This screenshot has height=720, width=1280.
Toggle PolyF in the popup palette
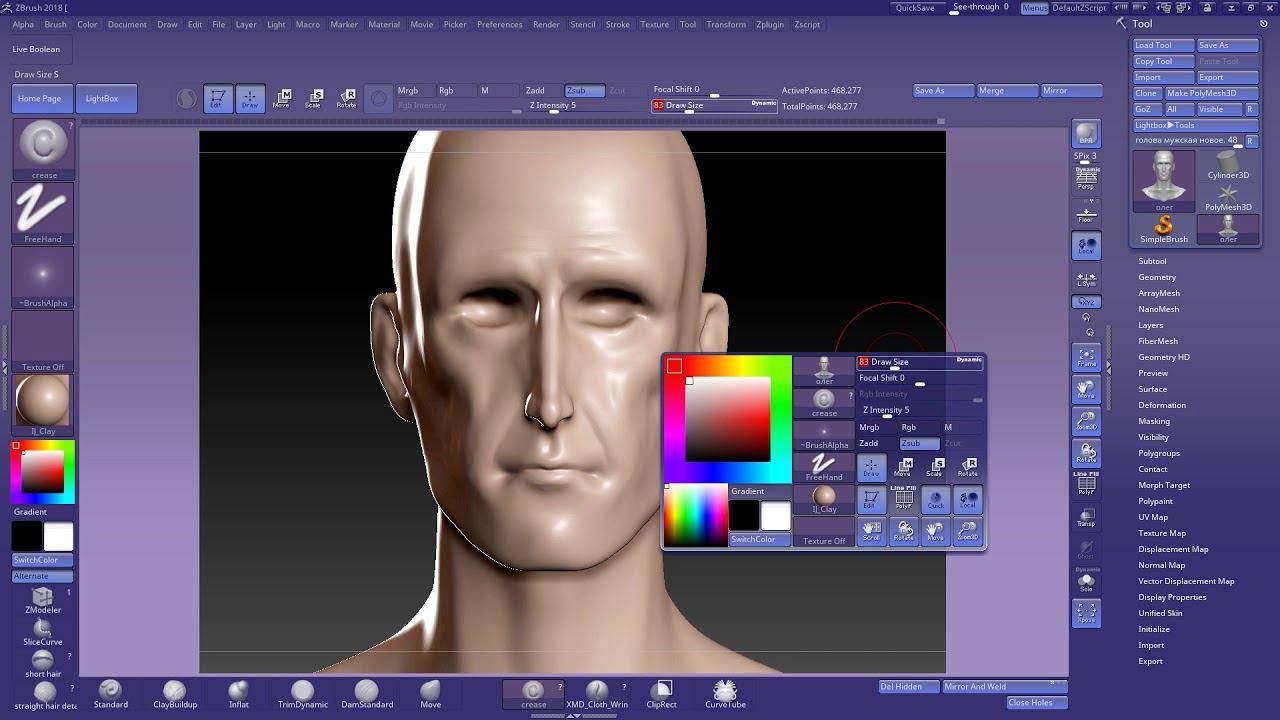903,499
